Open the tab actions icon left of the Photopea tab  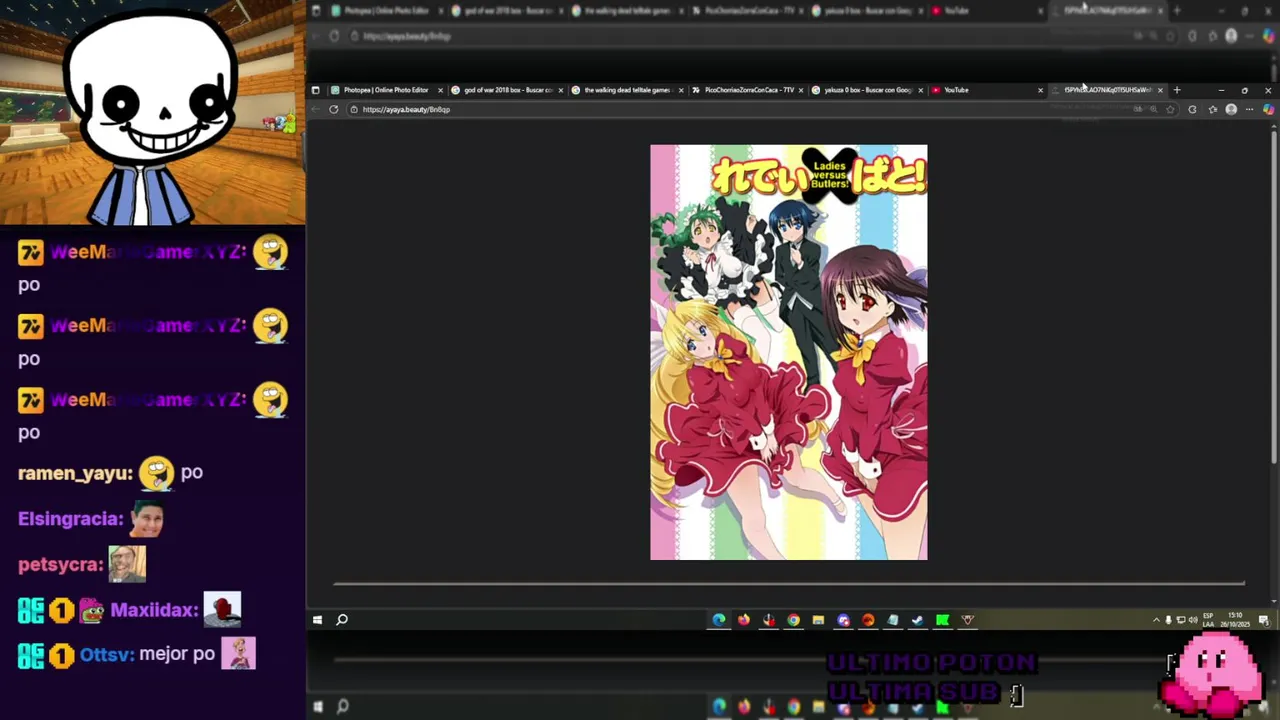[x=316, y=90]
